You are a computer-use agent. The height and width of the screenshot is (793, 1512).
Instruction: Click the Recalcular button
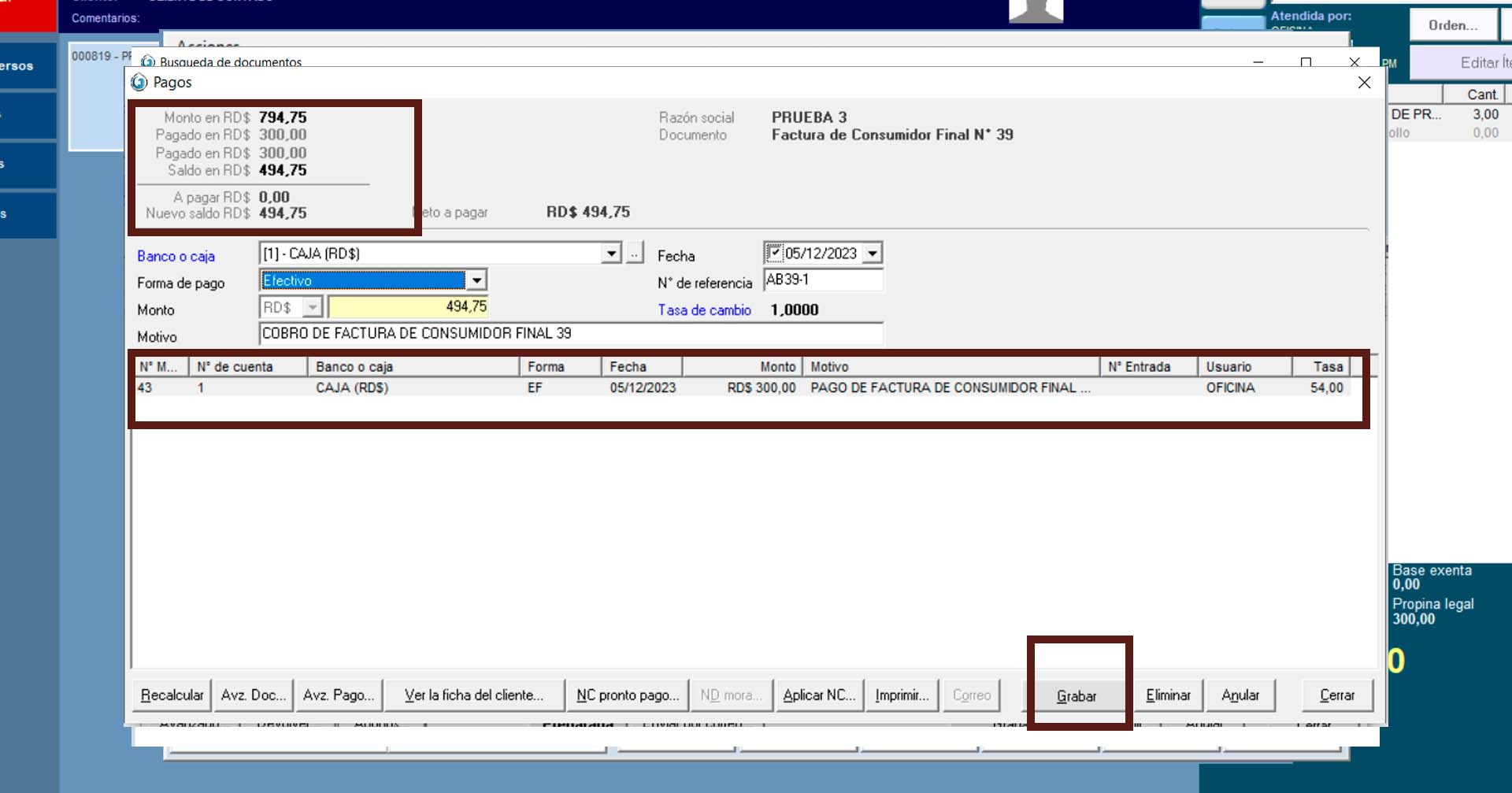tap(172, 695)
